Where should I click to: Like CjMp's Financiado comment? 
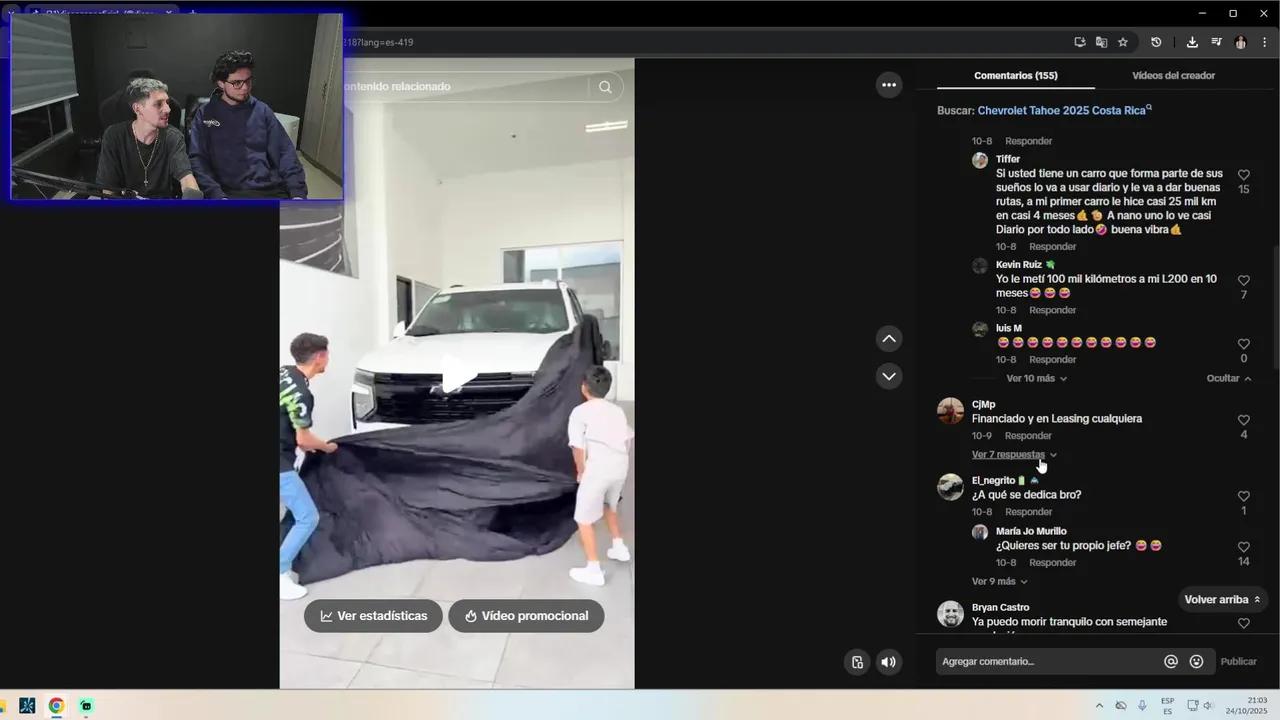pyautogui.click(x=1244, y=420)
